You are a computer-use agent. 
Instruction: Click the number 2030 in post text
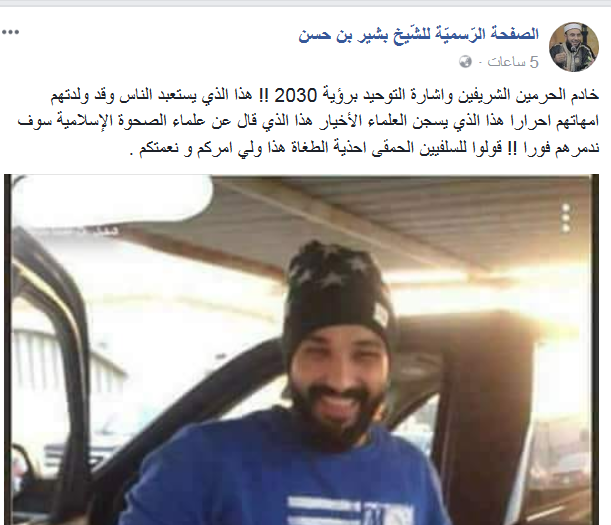pos(295,95)
